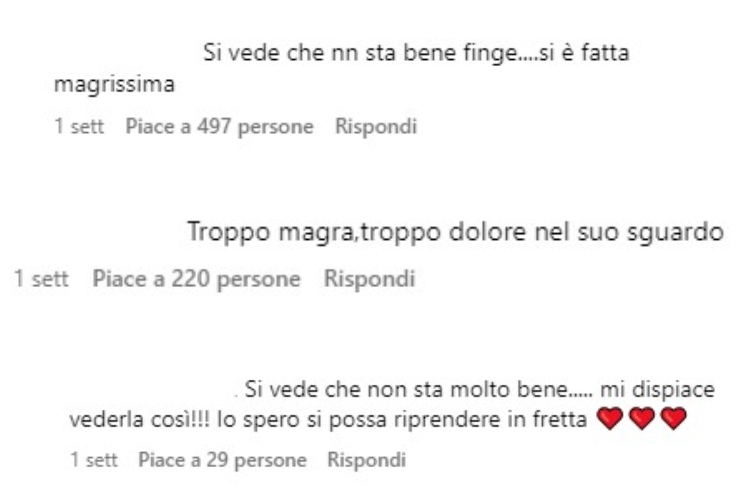
Task: Click the last red heart emoji
Action: click(673, 418)
